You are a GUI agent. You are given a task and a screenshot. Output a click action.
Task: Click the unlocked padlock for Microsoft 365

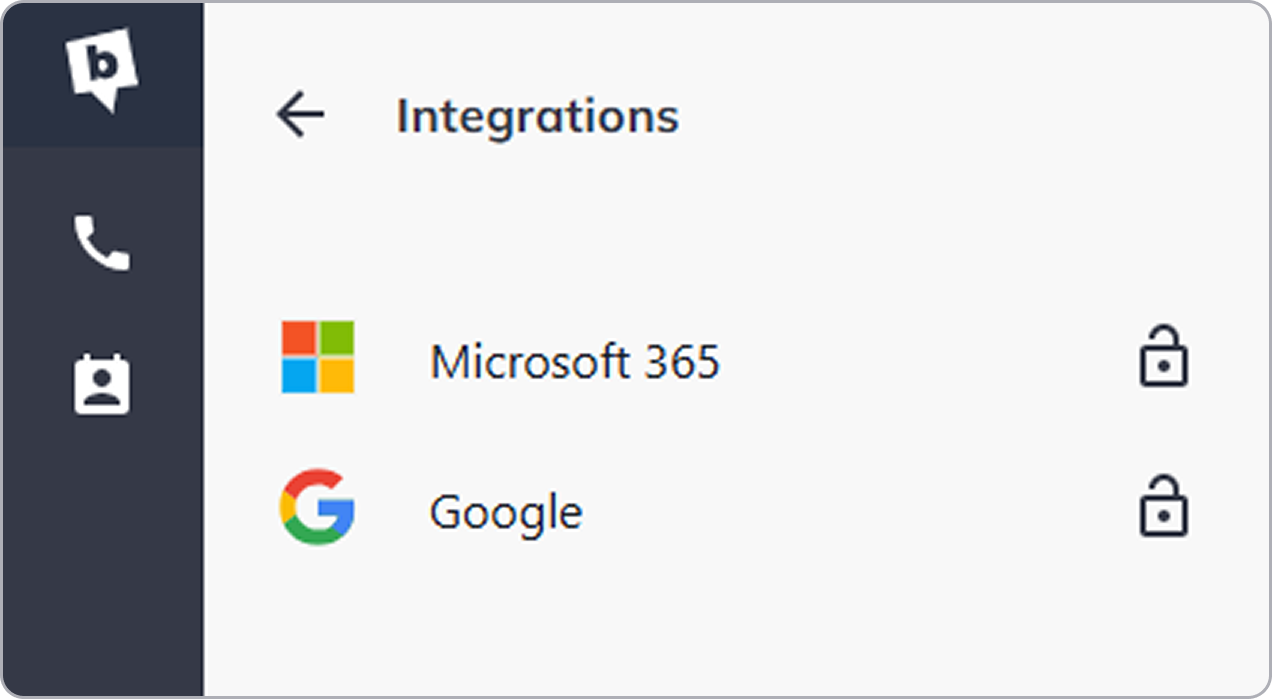[1164, 355]
